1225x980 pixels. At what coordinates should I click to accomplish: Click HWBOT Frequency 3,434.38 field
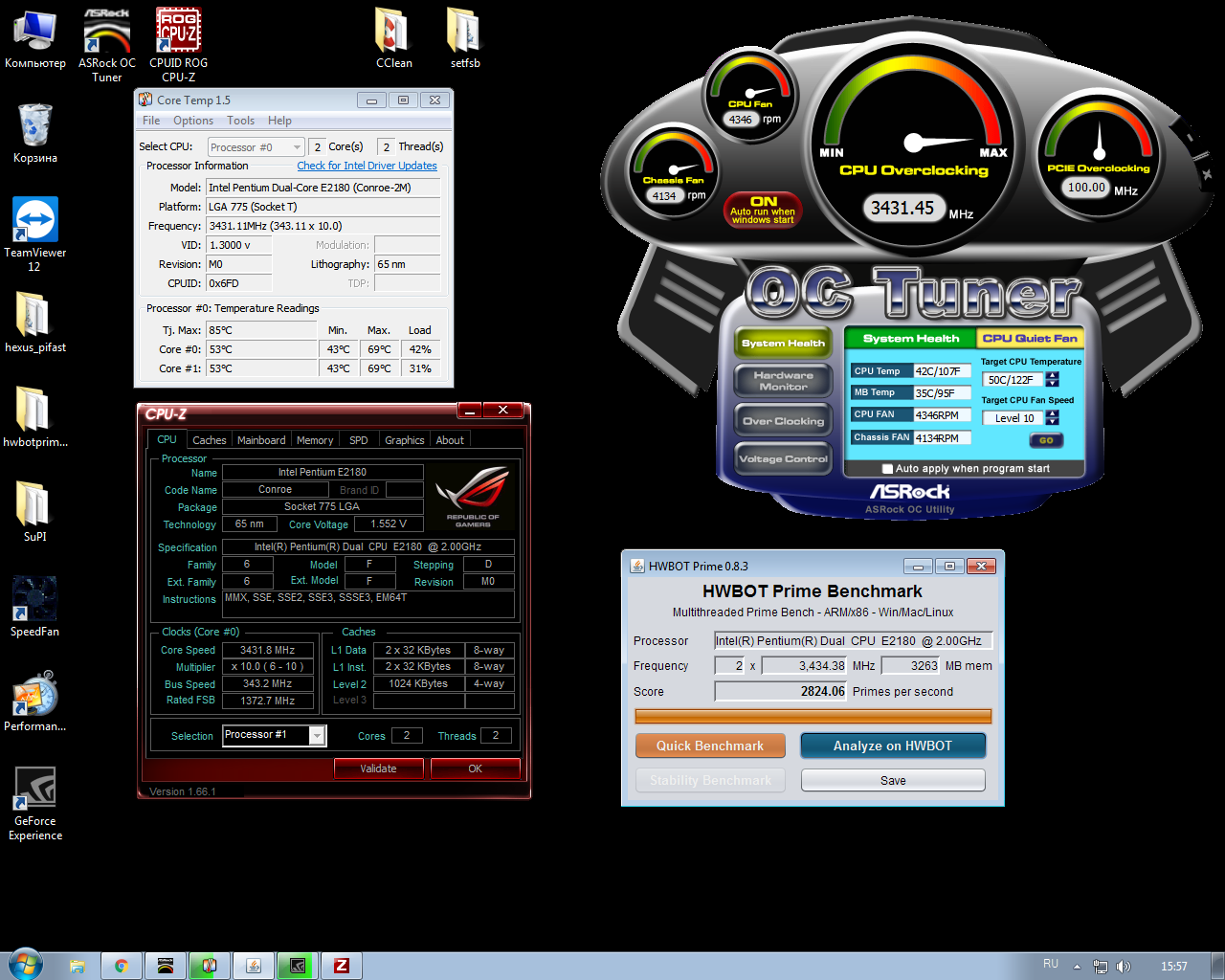pos(804,666)
